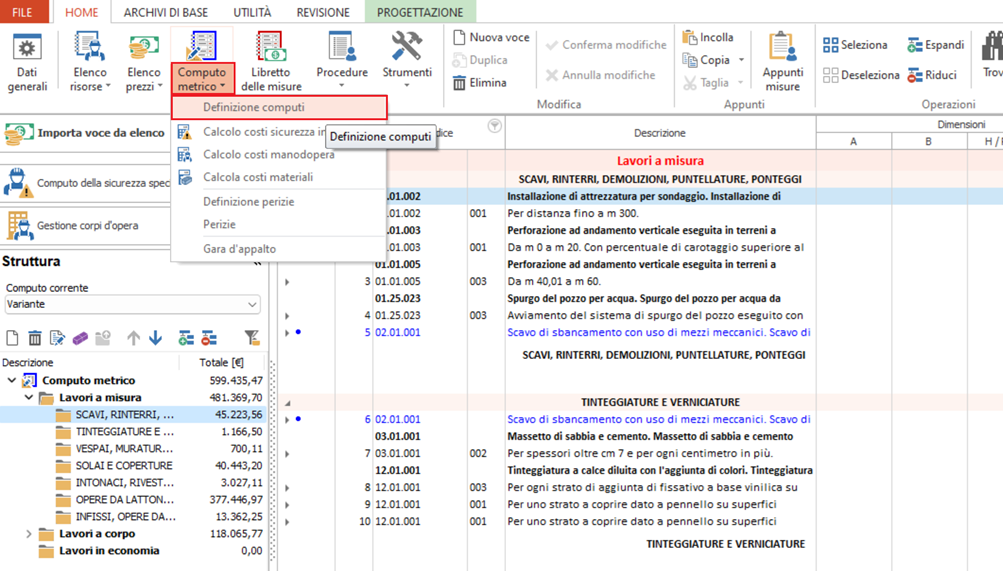Click Seleziona in Operazioni group
This screenshot has width=1003, height=571.
855,45
